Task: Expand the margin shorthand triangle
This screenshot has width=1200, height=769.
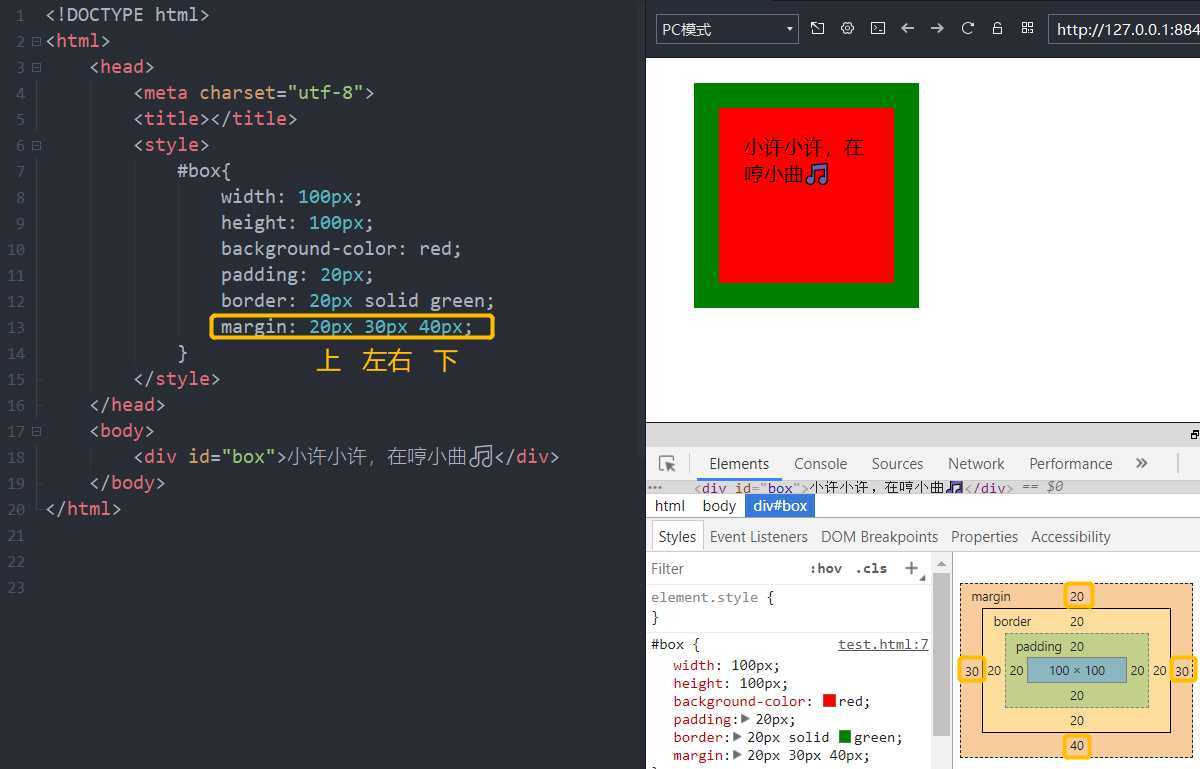Action: (x=738, y=755)
